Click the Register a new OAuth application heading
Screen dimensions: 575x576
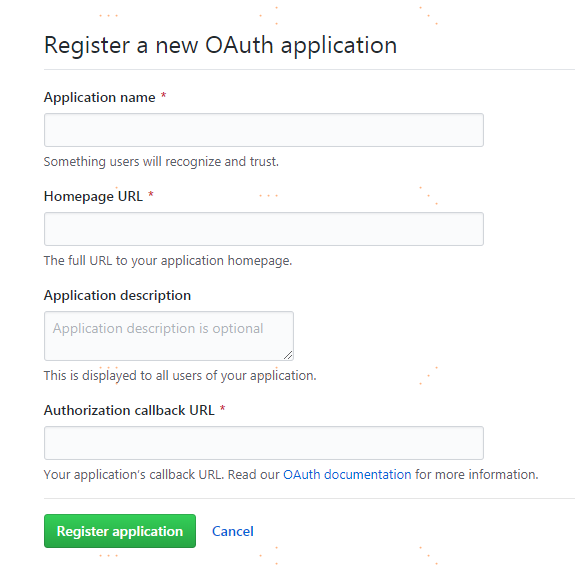click(x=220, y=46)
